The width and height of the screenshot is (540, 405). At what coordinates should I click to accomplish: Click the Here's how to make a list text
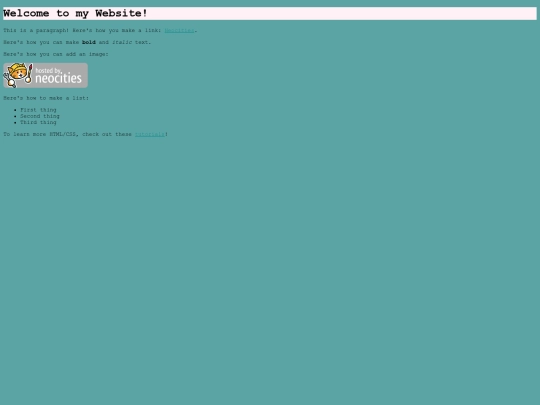pyautogui.click(x=46, y=98)
